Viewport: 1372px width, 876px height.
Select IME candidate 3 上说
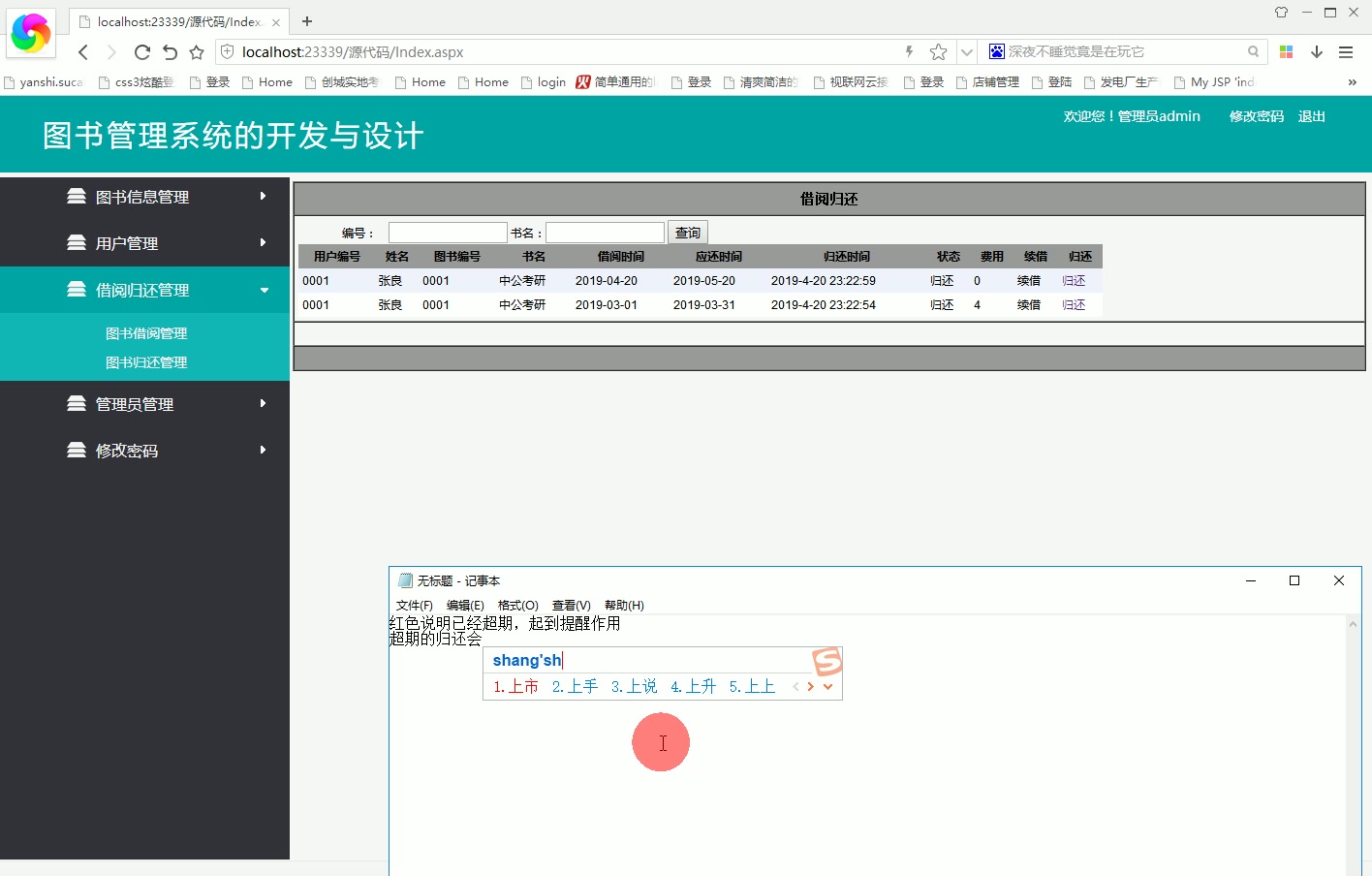click(x=634, y=686)
